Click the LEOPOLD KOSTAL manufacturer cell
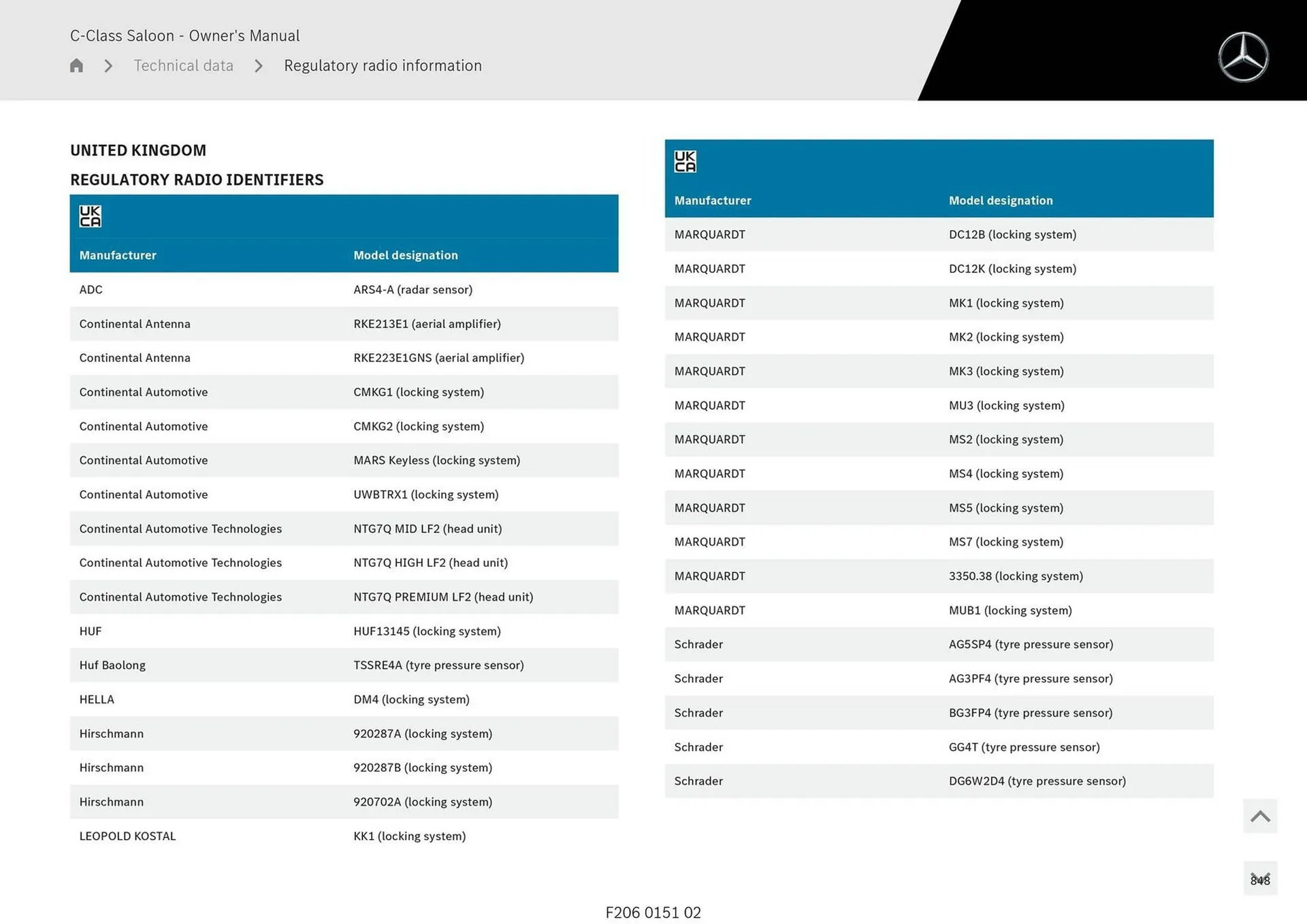 (x=127, y=836)
